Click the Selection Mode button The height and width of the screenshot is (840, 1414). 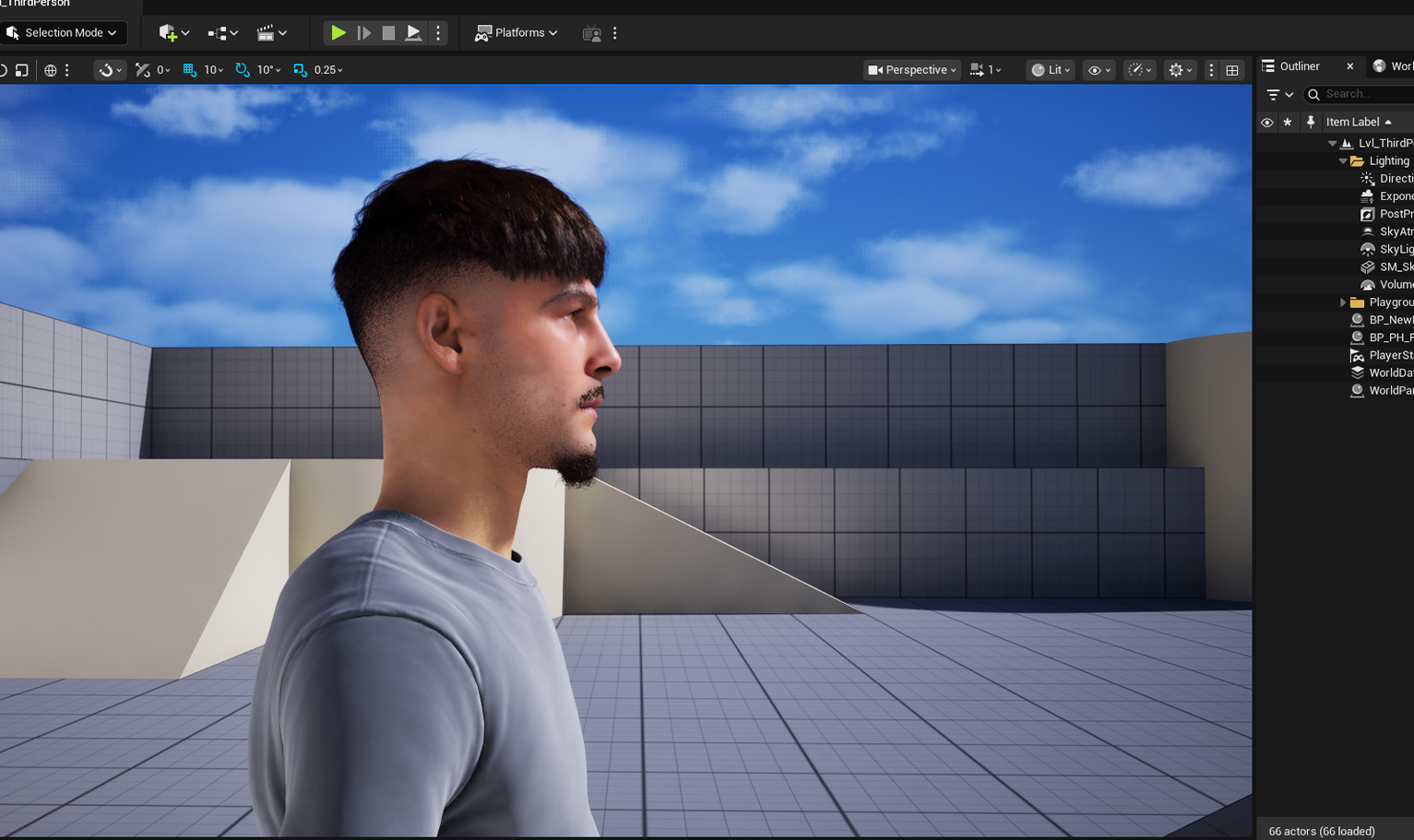[x=64, y=32]
